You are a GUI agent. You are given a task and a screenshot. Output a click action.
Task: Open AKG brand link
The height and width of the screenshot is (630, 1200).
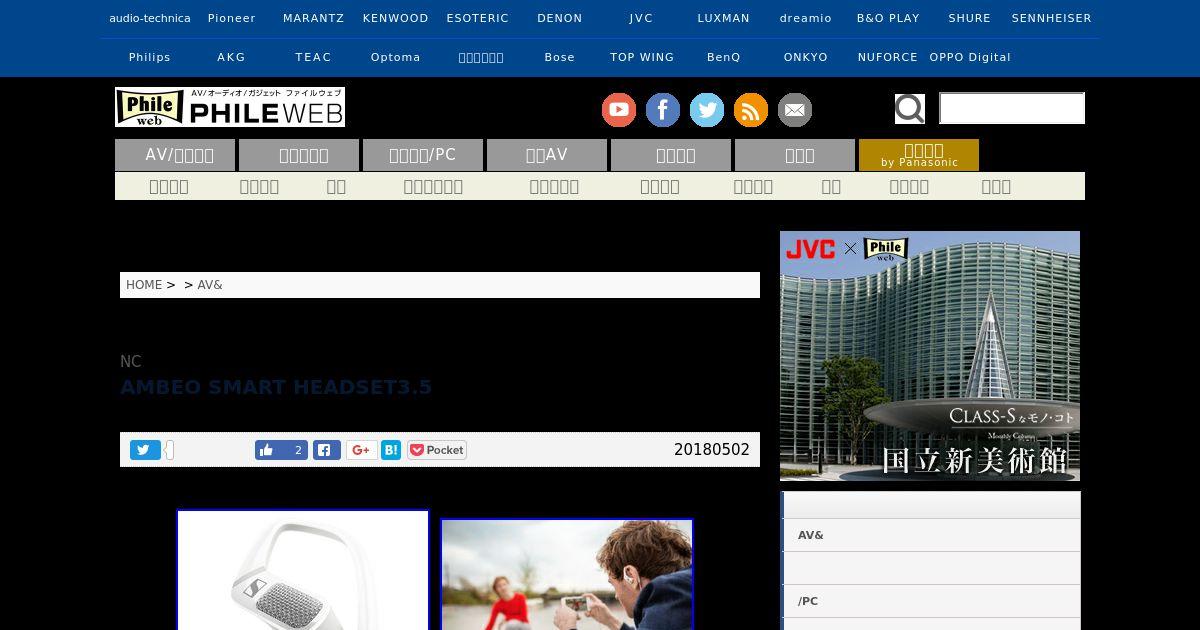coord(232,57)
